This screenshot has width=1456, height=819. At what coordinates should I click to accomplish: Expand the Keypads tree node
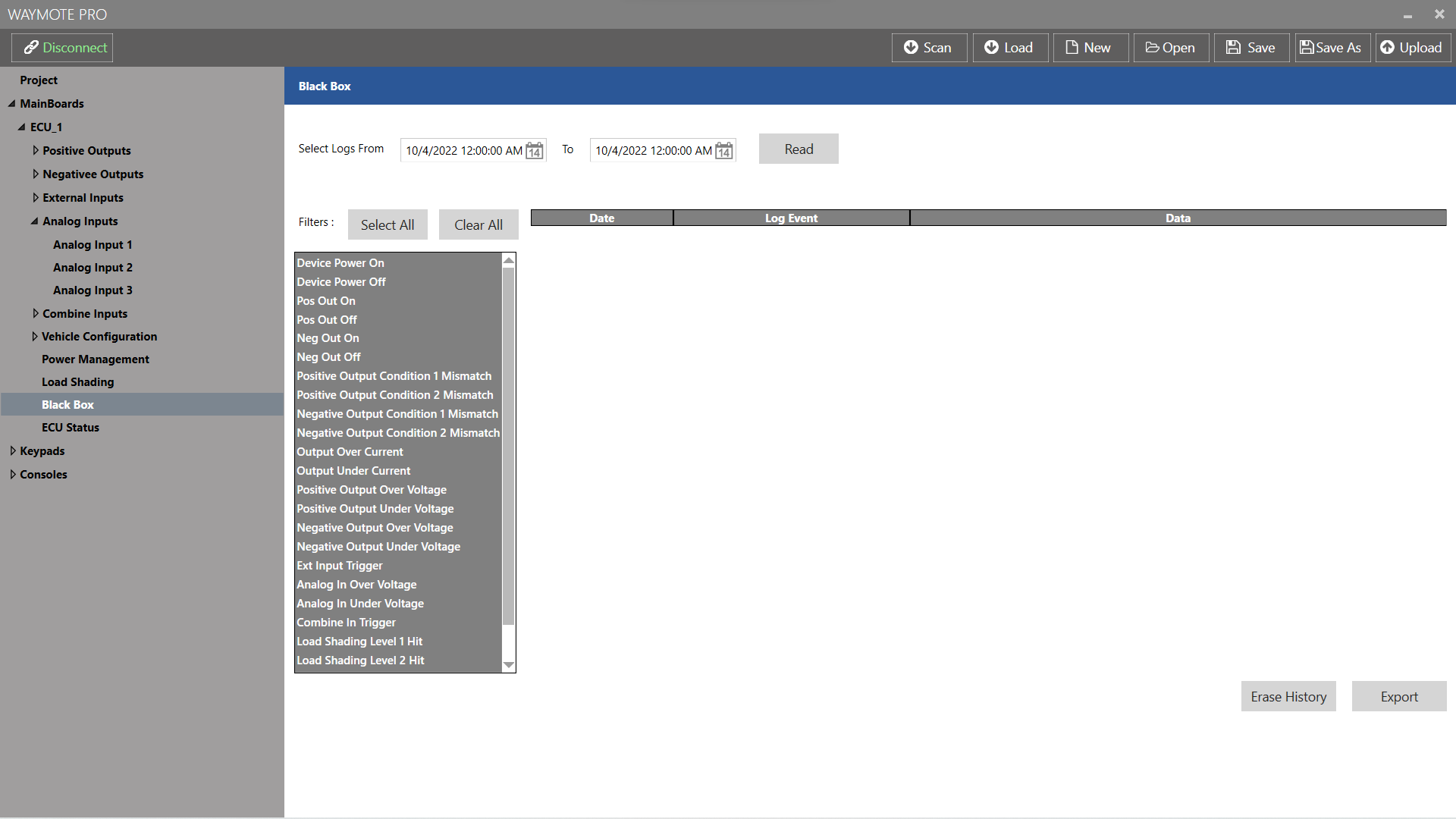[13, 451]
